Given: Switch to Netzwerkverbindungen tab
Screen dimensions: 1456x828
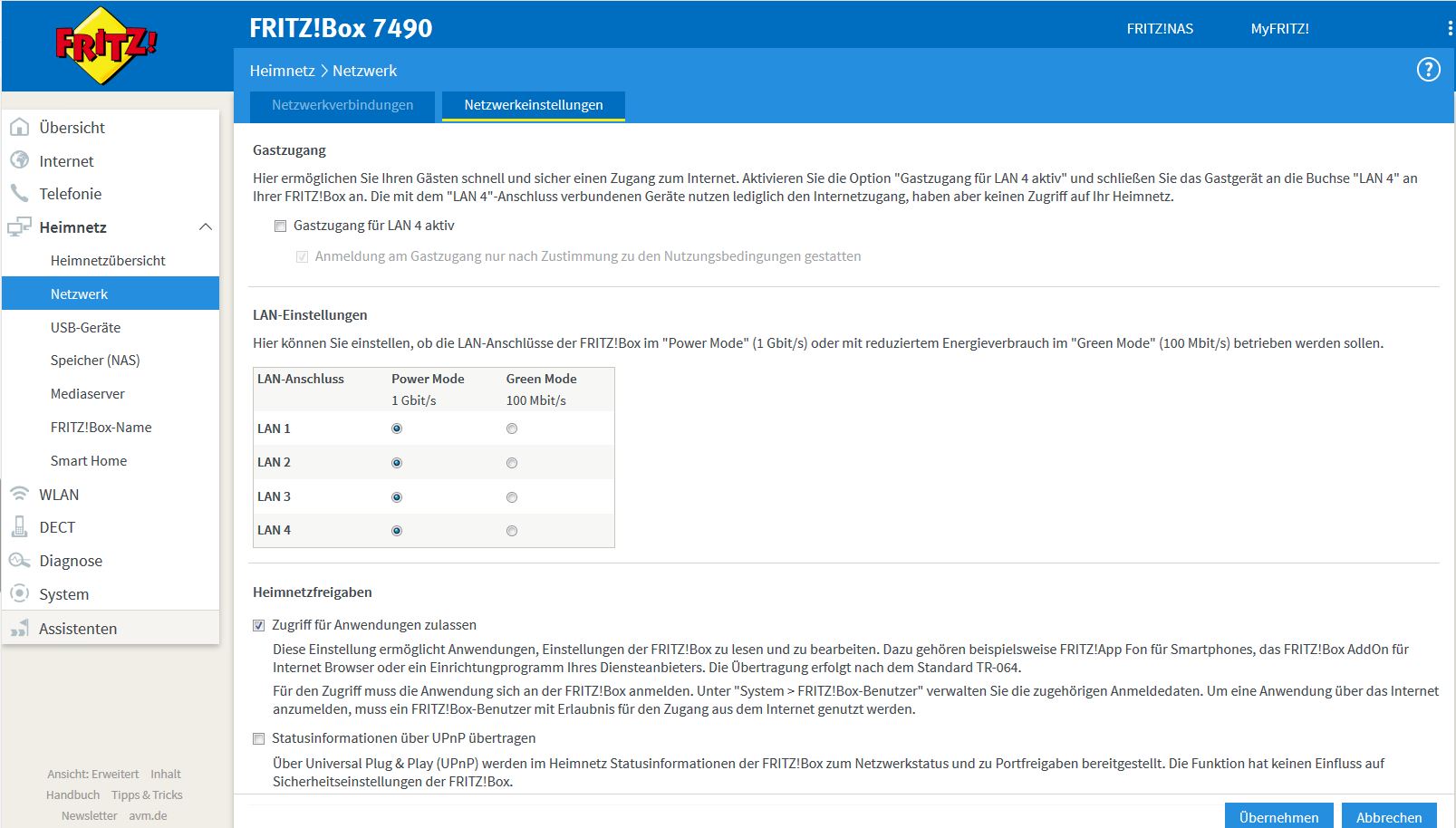Looking at the screenshot, I should click(x=342, y=105).
